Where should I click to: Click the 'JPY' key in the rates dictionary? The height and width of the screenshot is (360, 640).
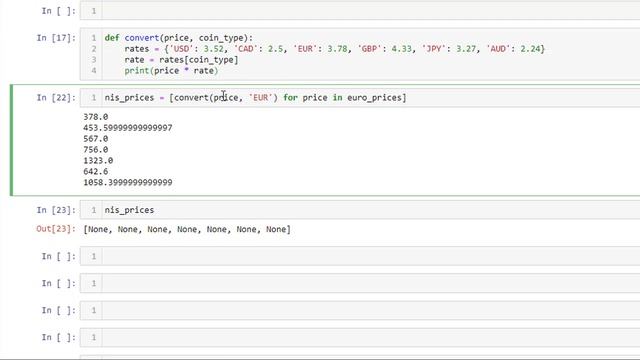[x=433, y=49]
